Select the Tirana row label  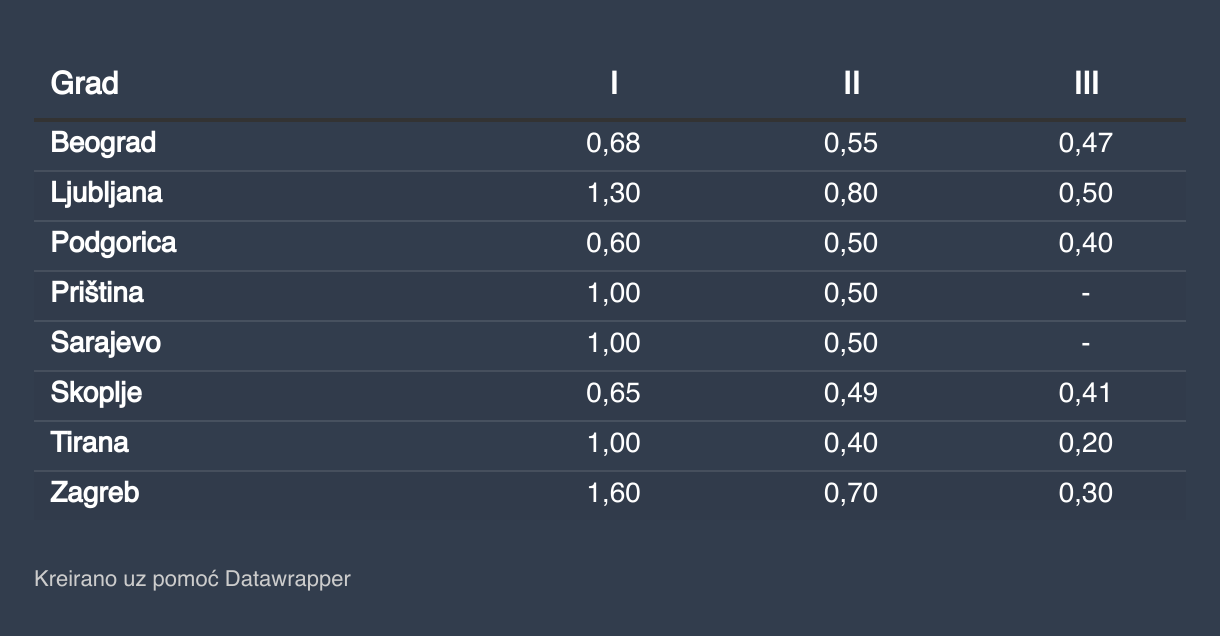89,443
